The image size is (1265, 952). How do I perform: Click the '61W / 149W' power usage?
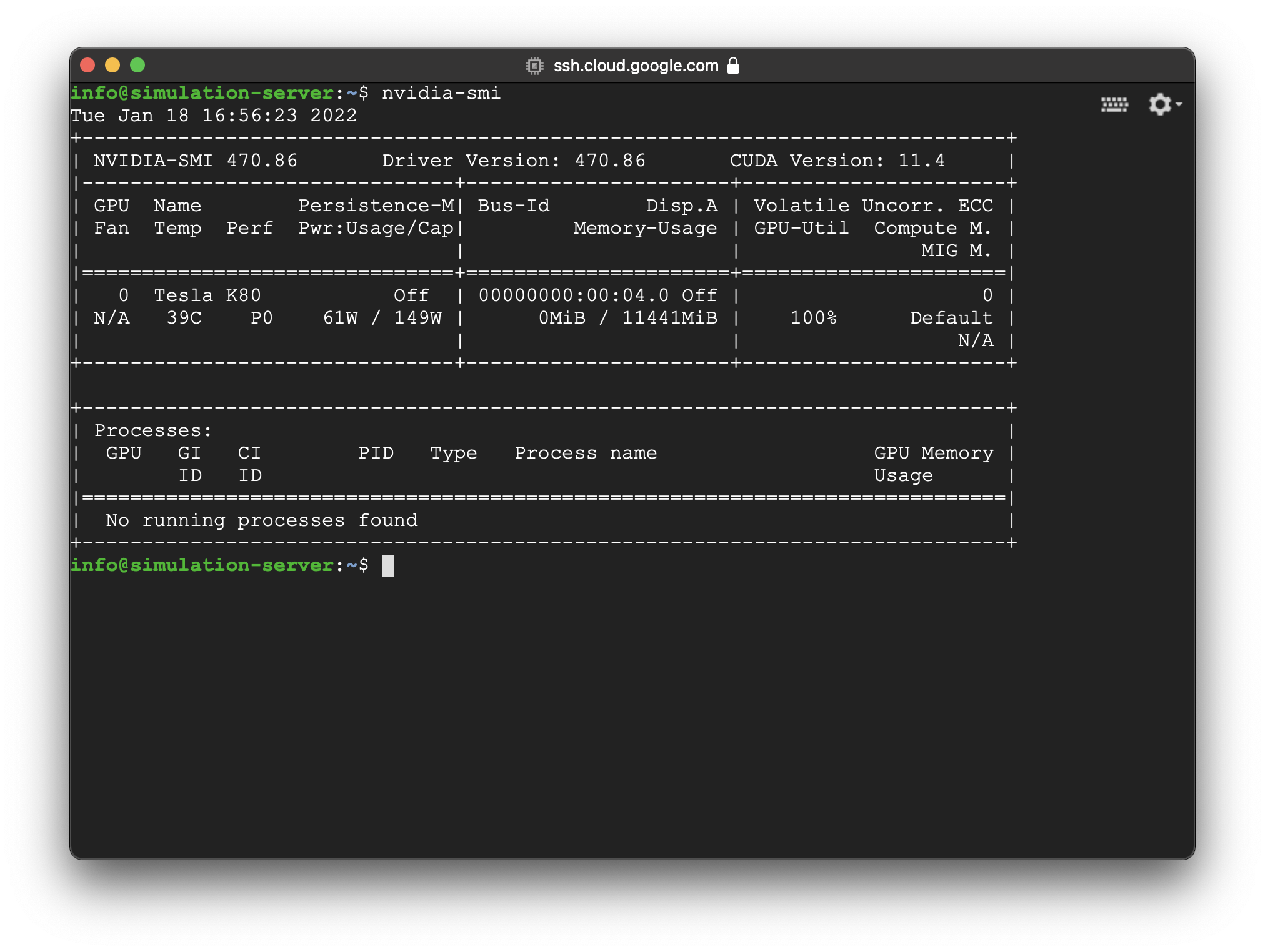click(x=382, y=318)
